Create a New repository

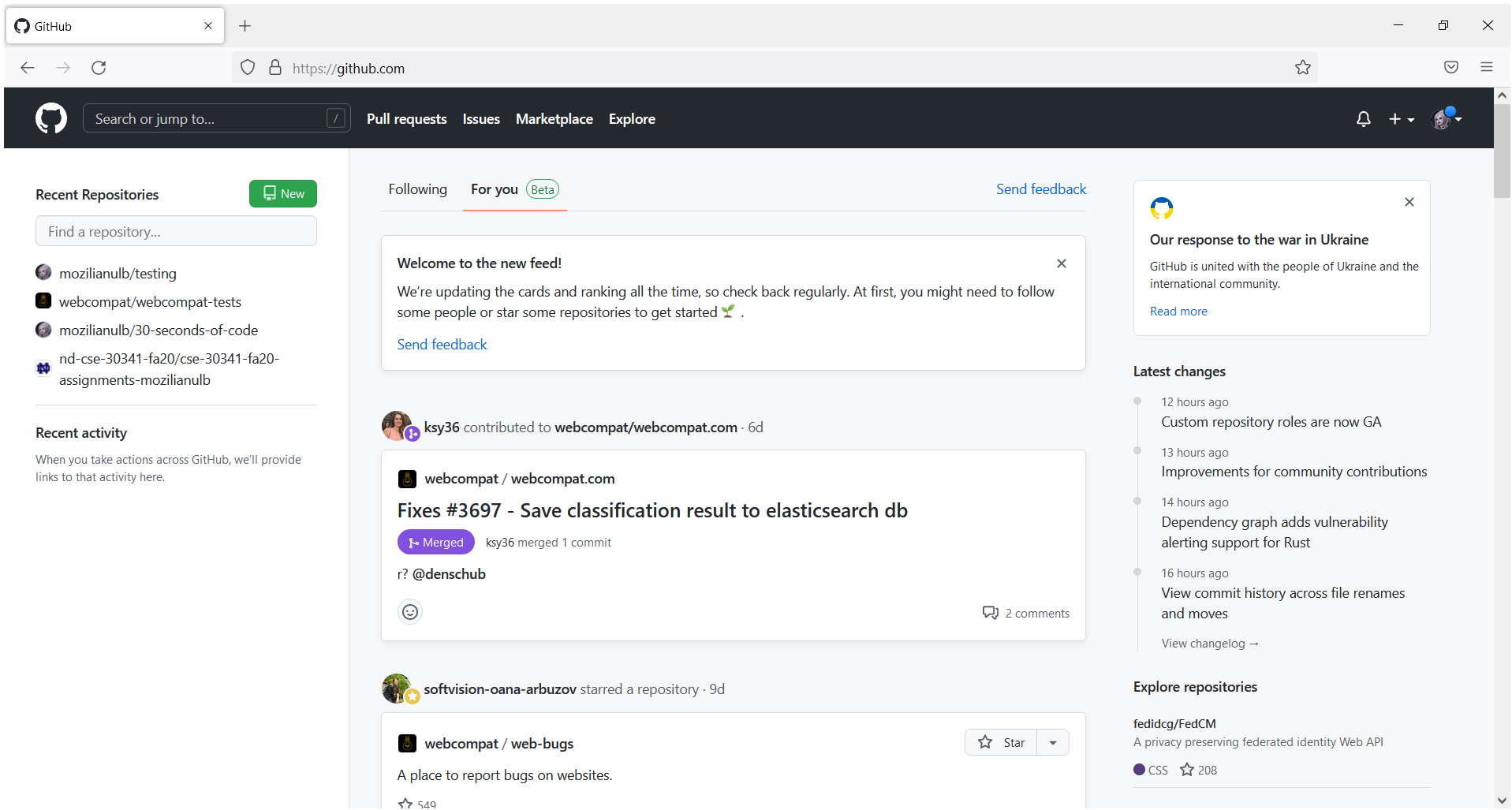pyautogui.click(x=283, y=194)
